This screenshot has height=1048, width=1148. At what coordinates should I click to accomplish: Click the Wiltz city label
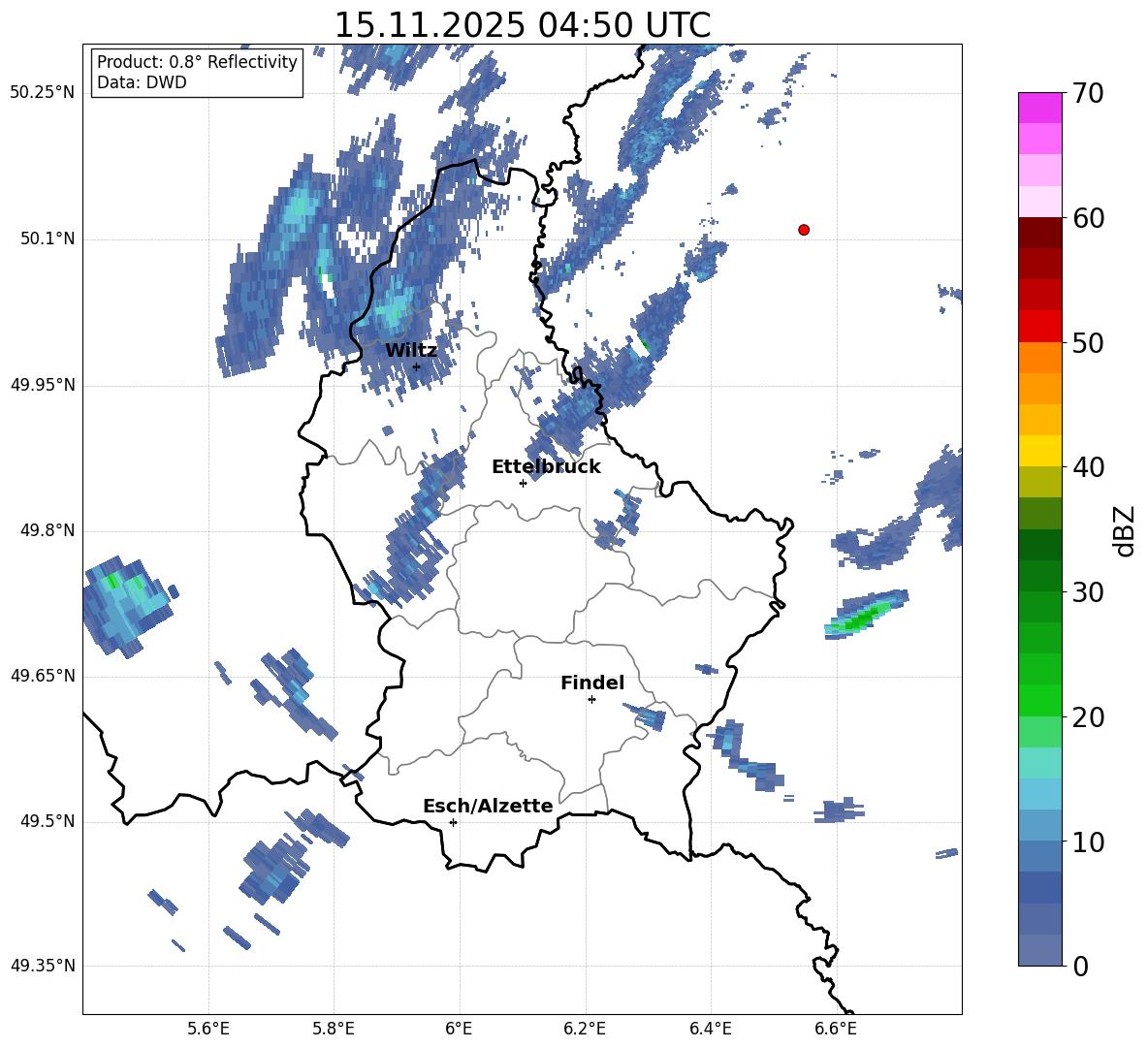click(411, 351)
